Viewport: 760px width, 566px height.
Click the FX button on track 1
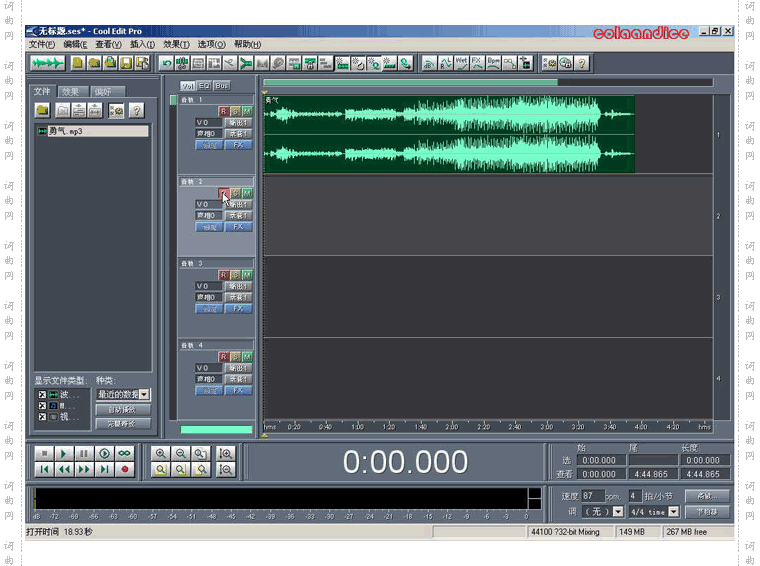click(238, 145)
